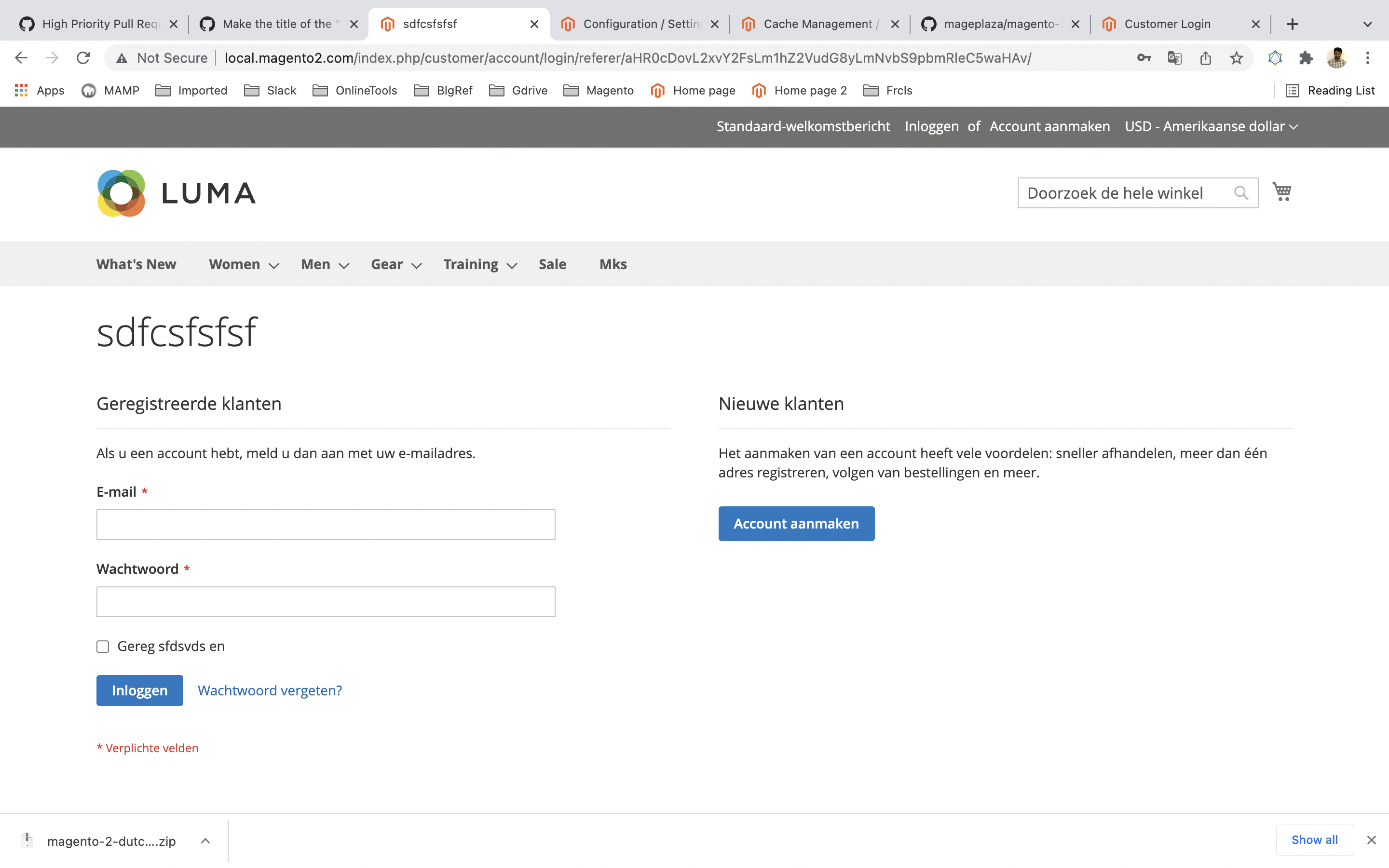
Task: Click the blue Inloggen button
Action: [x=139, y=690]
